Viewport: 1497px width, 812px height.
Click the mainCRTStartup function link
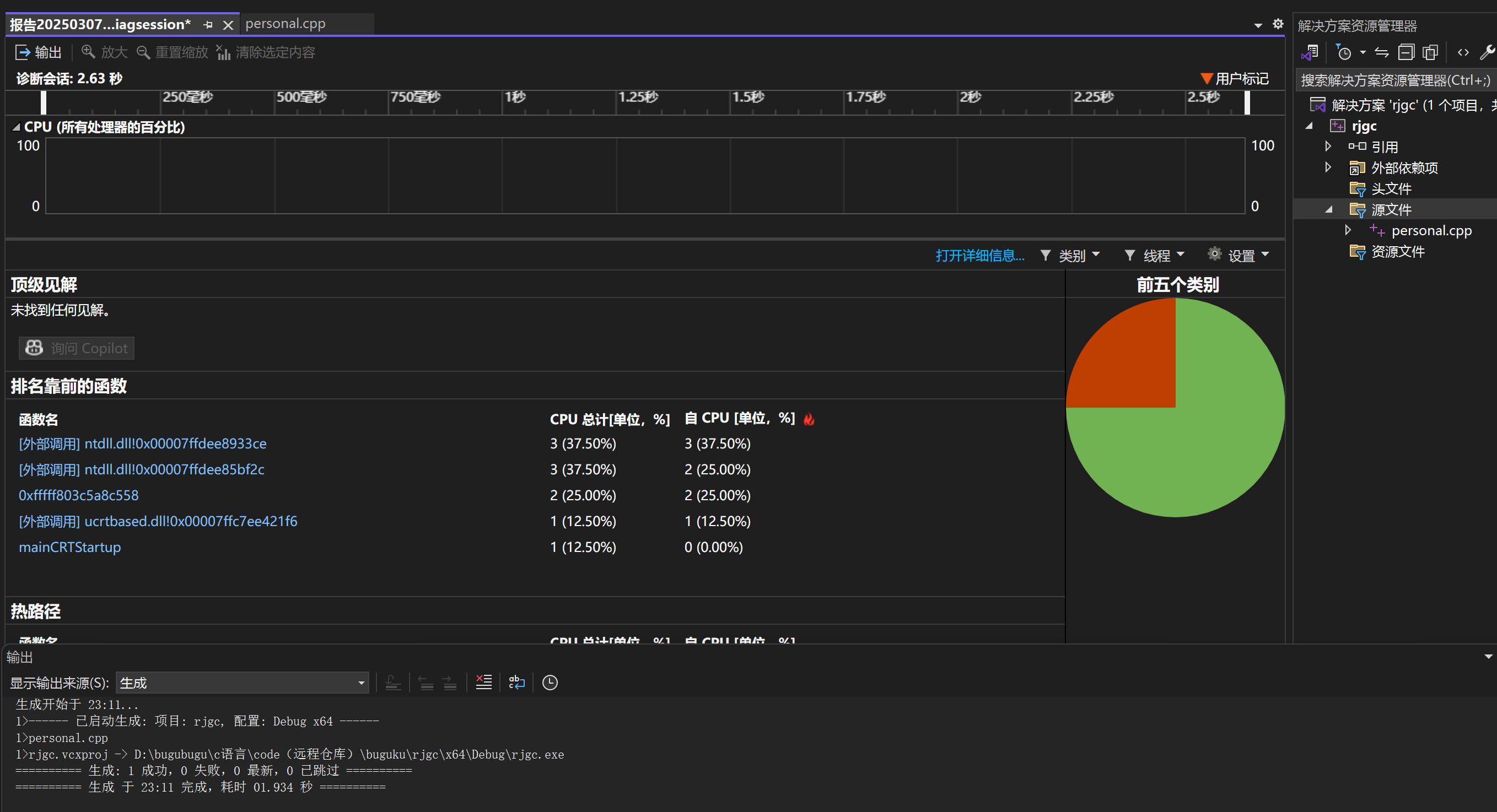point(70,547)
